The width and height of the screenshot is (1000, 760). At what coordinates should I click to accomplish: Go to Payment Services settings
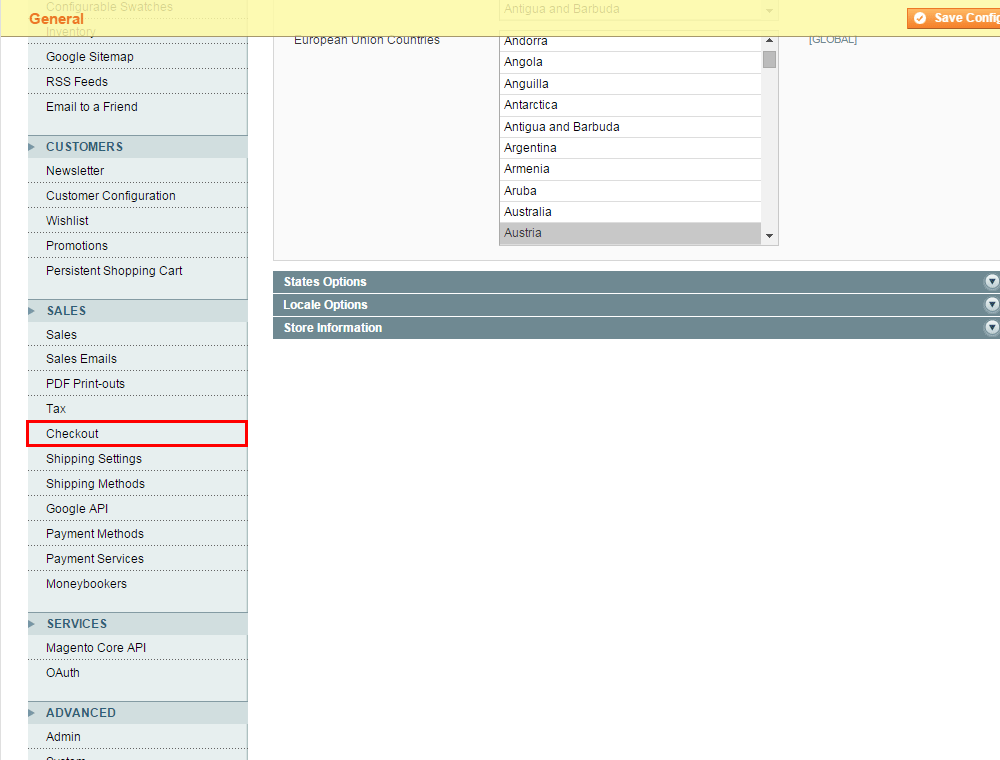[138, 559]
